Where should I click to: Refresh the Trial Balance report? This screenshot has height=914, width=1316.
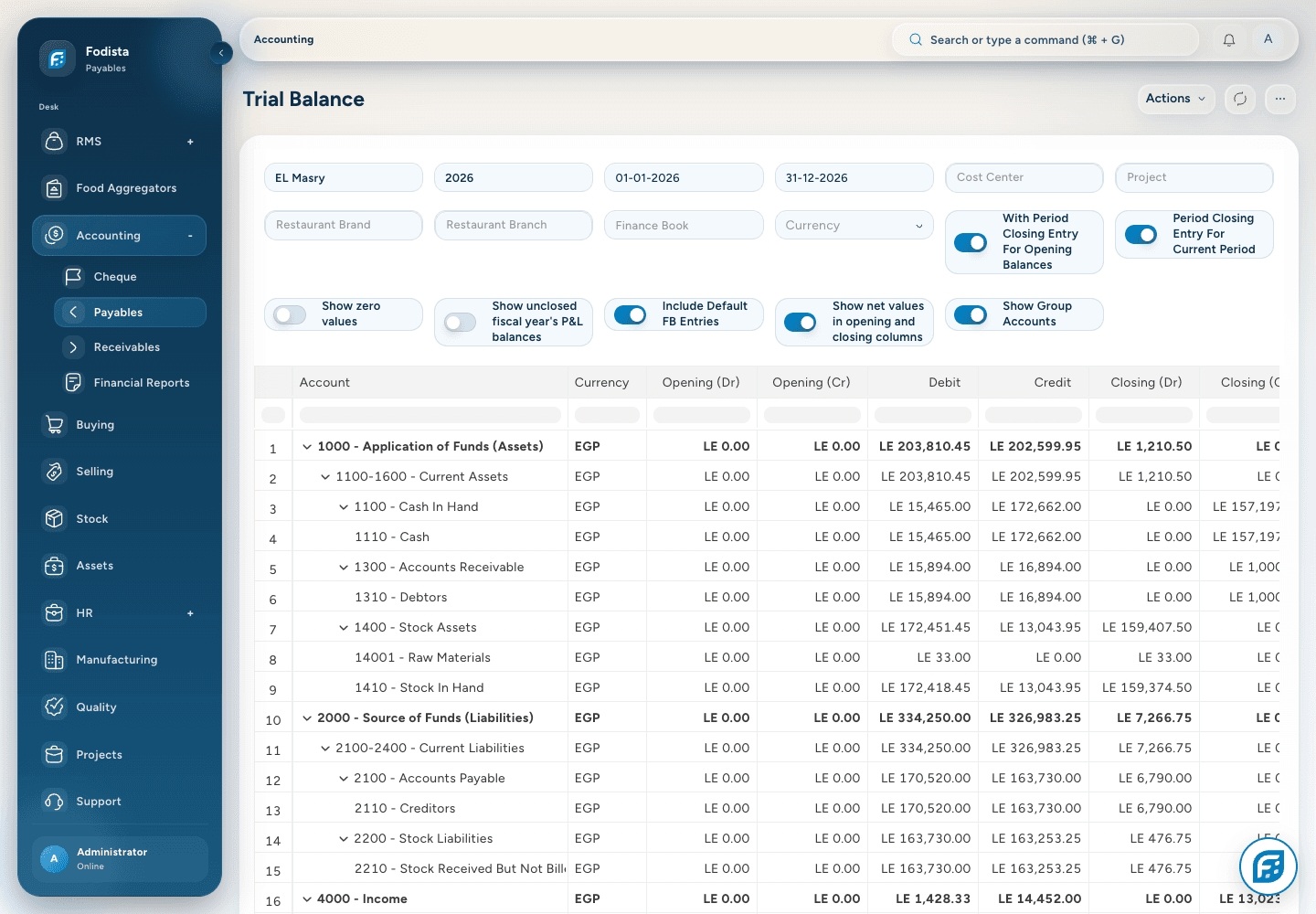pos(1240,99)
